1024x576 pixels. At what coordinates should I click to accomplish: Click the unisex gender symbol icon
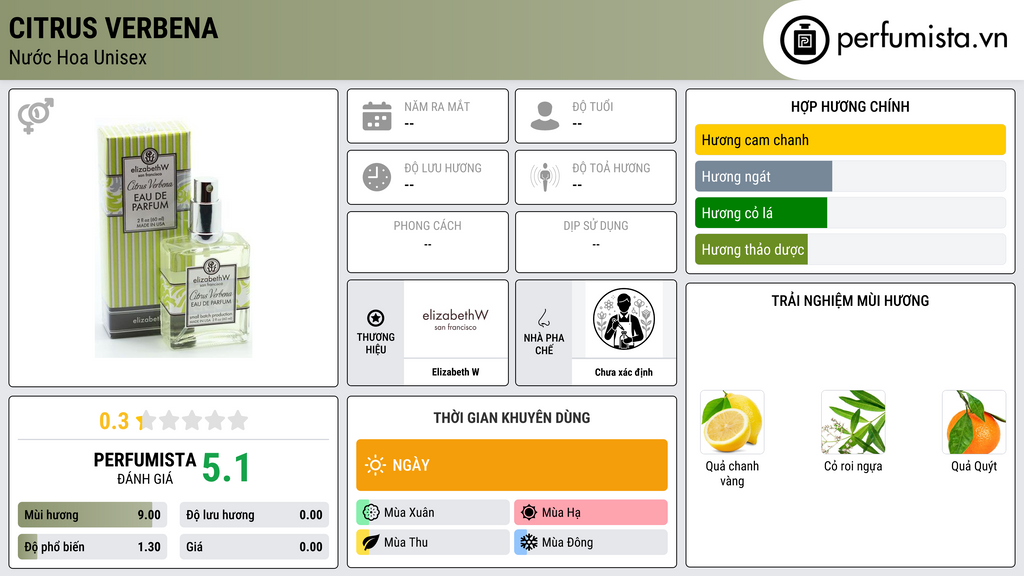[x=36, y=116]
